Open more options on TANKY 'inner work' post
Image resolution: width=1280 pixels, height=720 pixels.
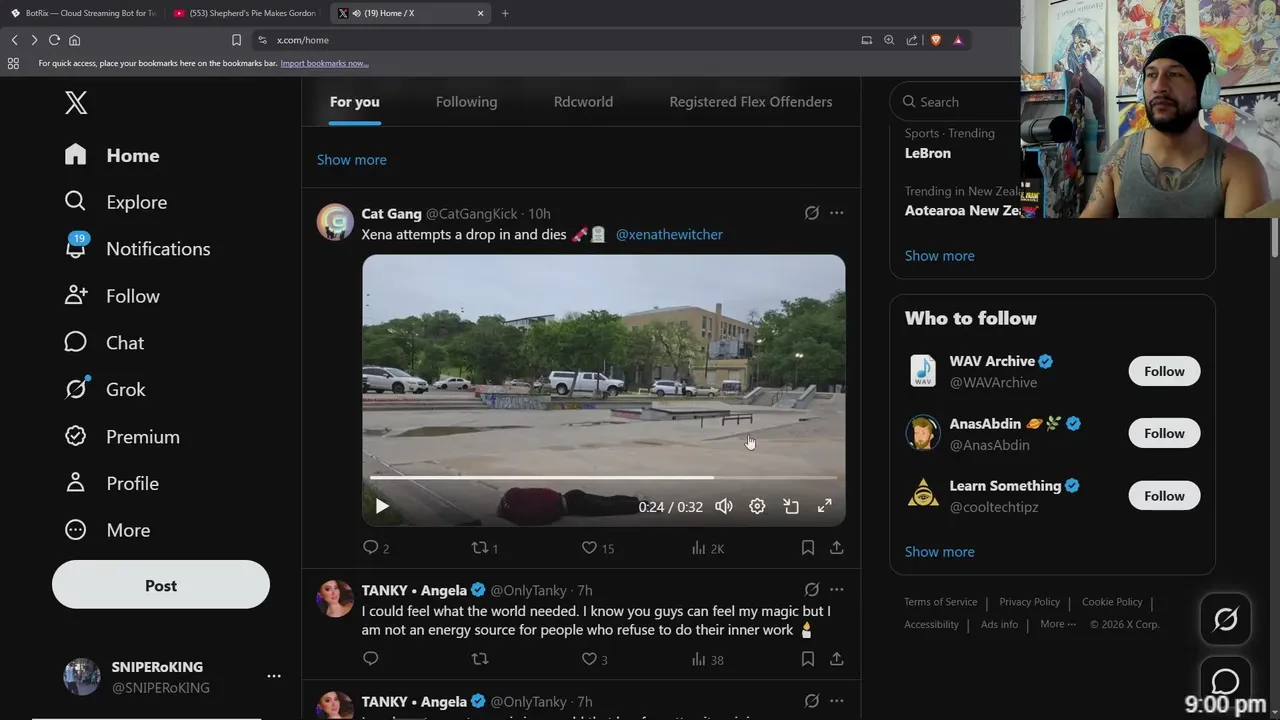click(837, 590)
